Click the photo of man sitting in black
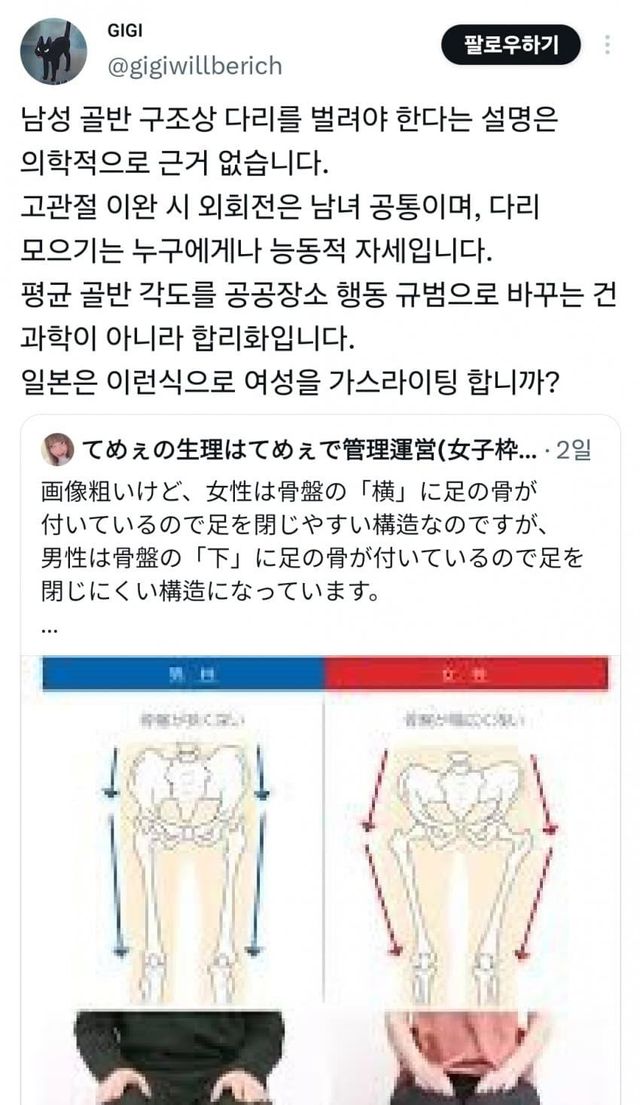This screenshot has width=640, height=1105. click(180, 1057)
